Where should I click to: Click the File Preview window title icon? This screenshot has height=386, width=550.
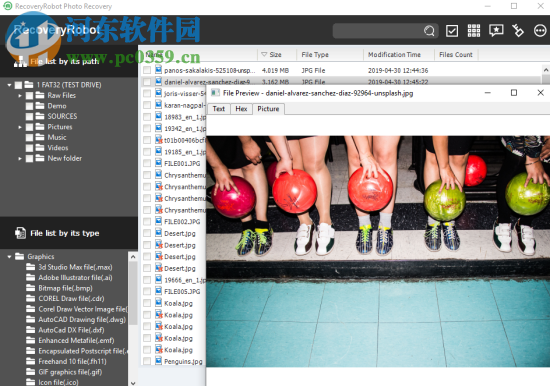tap(215, 93)
